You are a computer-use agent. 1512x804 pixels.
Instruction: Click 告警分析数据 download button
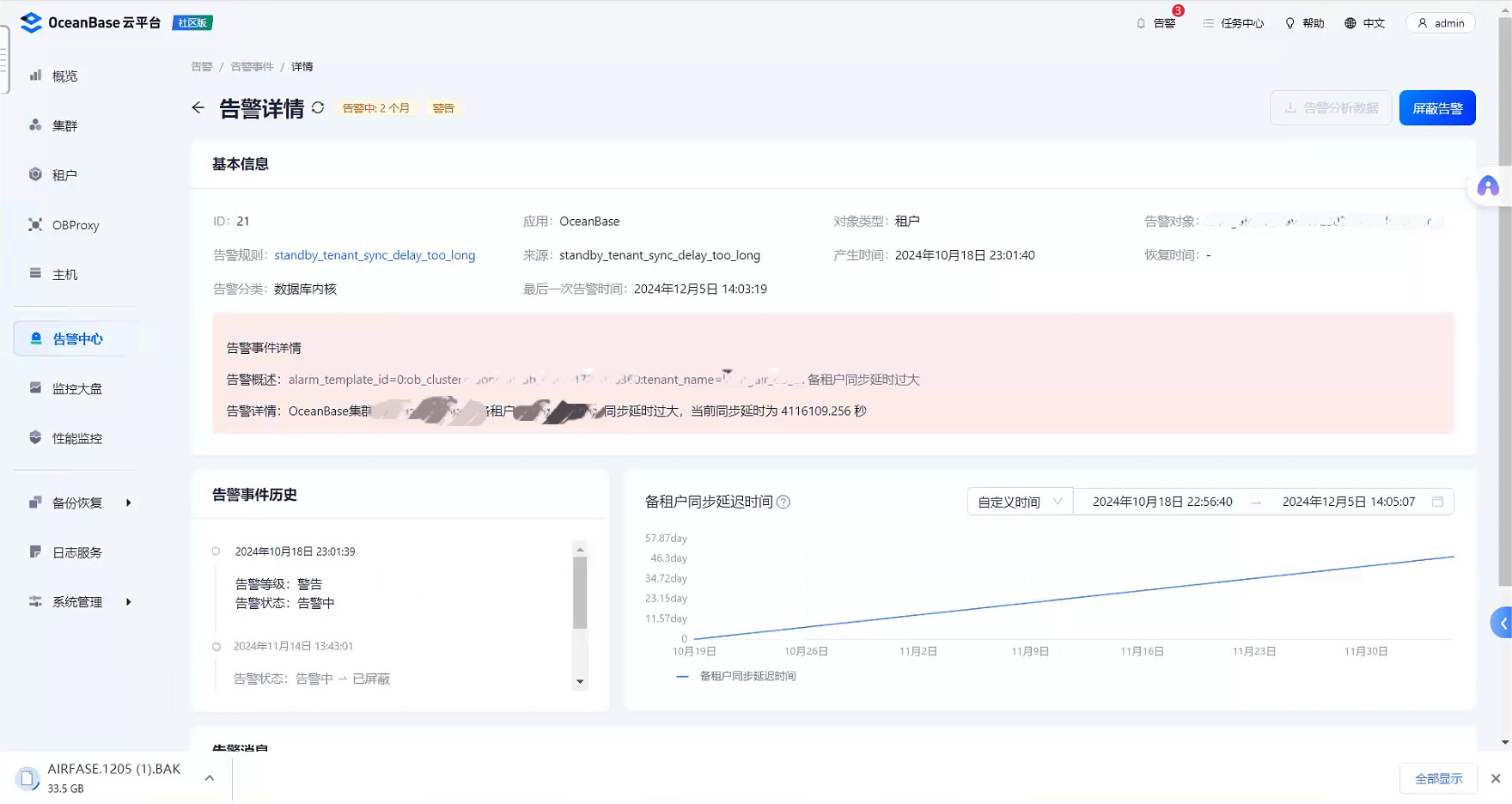pyautogui.click(x=1331, y=107)
